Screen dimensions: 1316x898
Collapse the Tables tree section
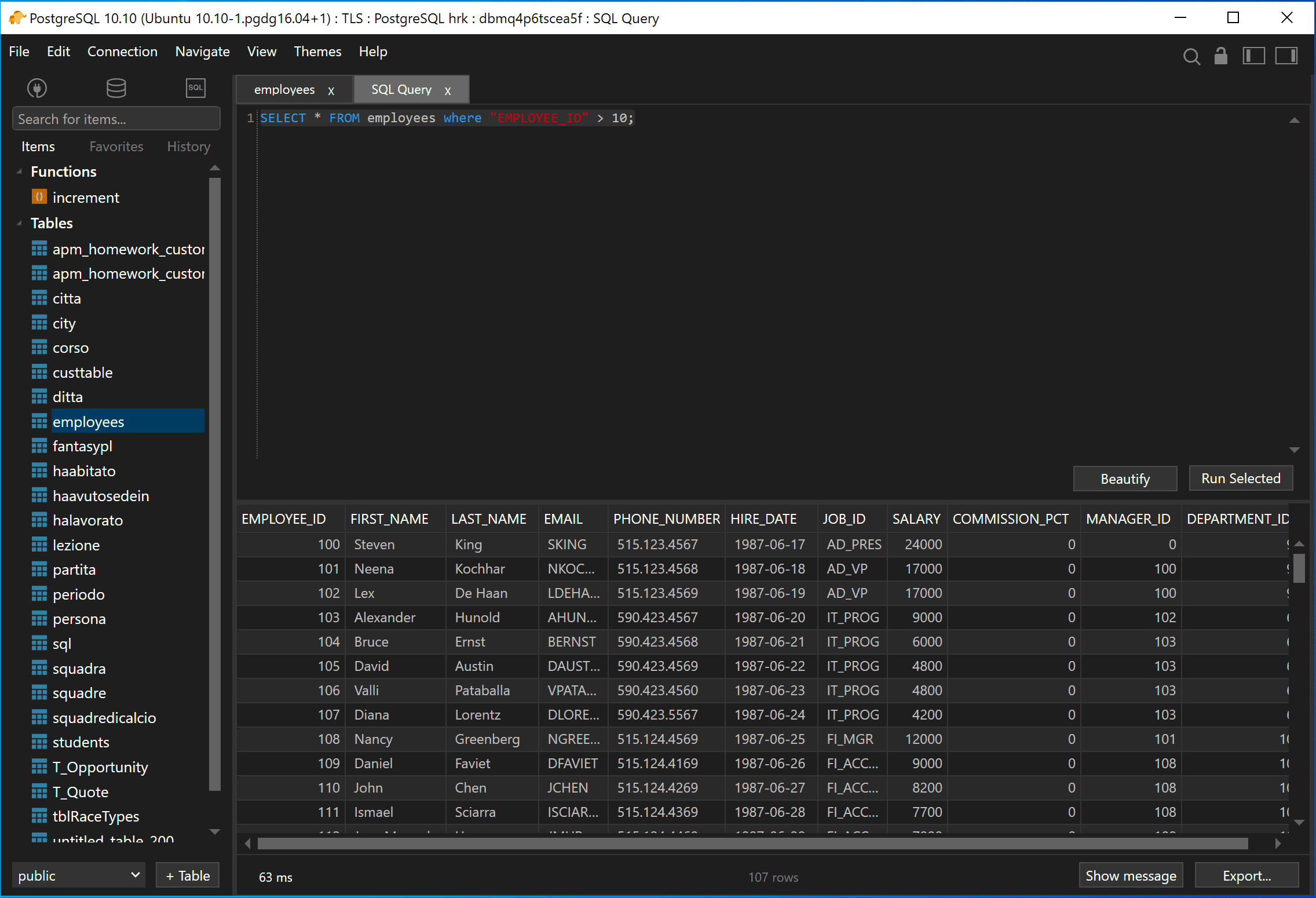[x=19, y=223]
